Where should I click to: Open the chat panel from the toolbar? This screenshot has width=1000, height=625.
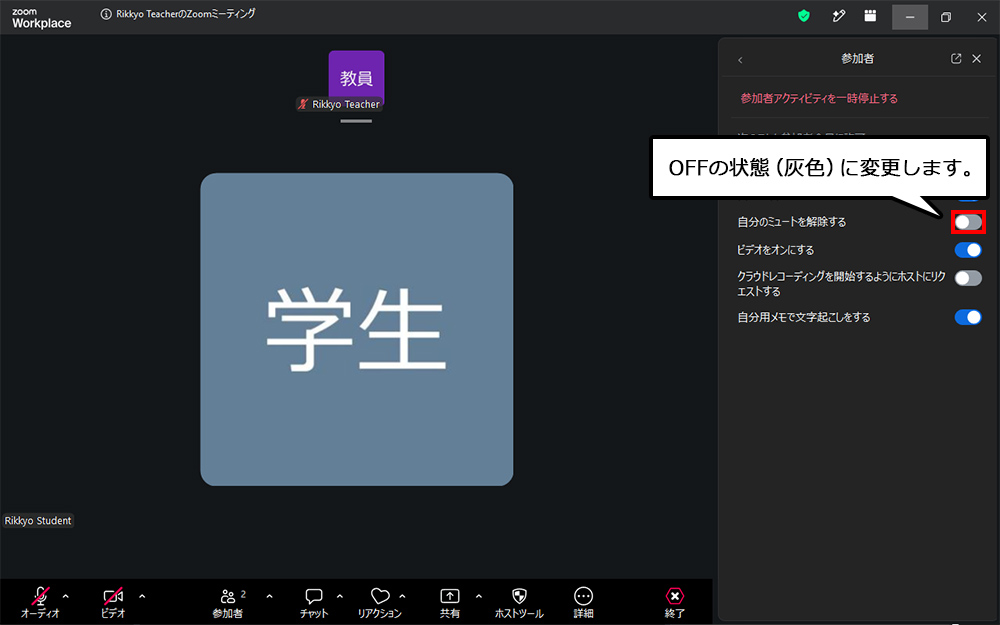click(x=314, y=603)
